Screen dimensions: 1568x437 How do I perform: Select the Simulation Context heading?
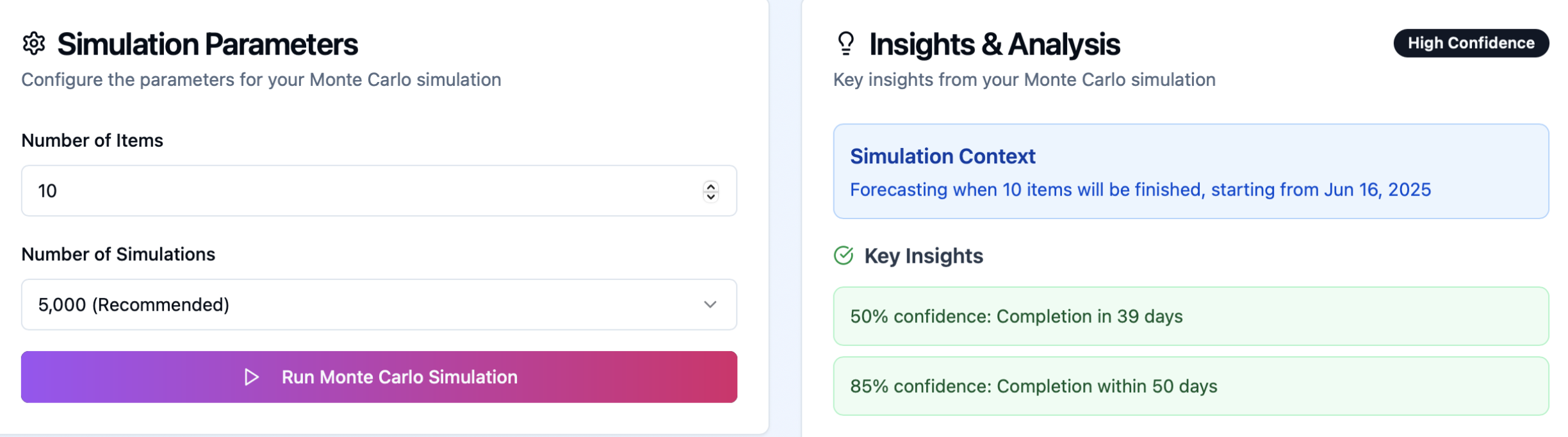pyautogui.click(x=942, y=156)
